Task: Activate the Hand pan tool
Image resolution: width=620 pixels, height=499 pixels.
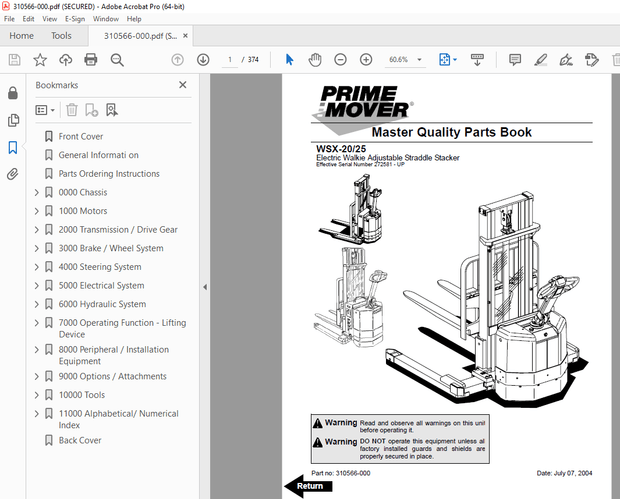Action: (315, 60)
